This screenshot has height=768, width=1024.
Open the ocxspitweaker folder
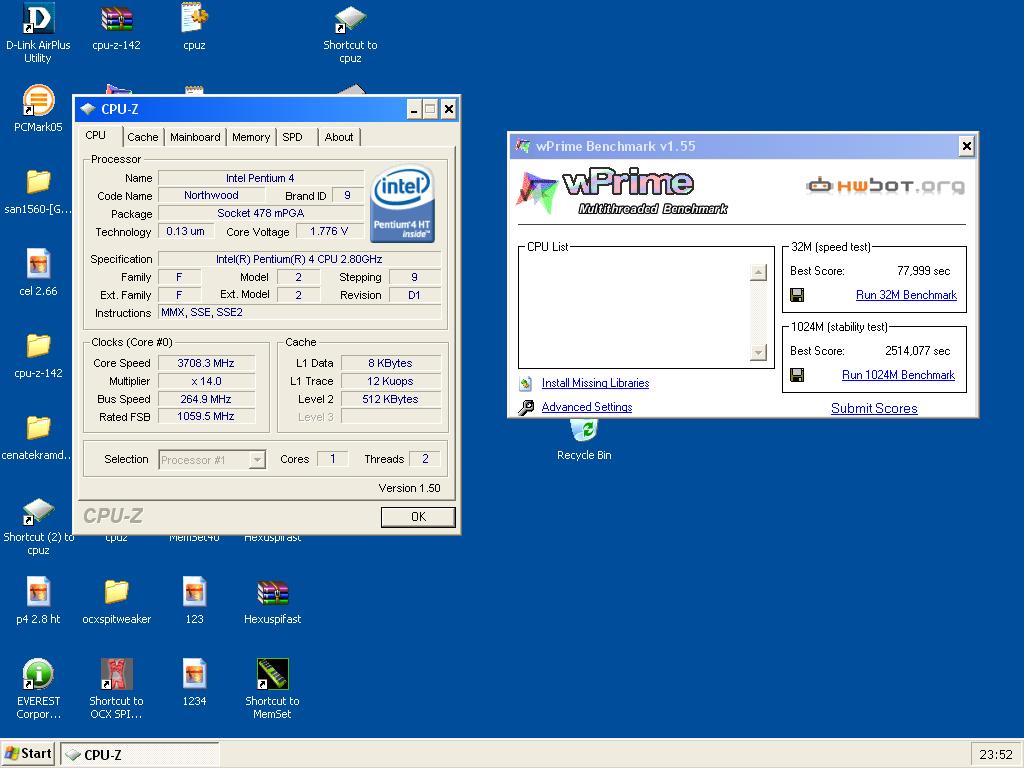pos(116,592)
